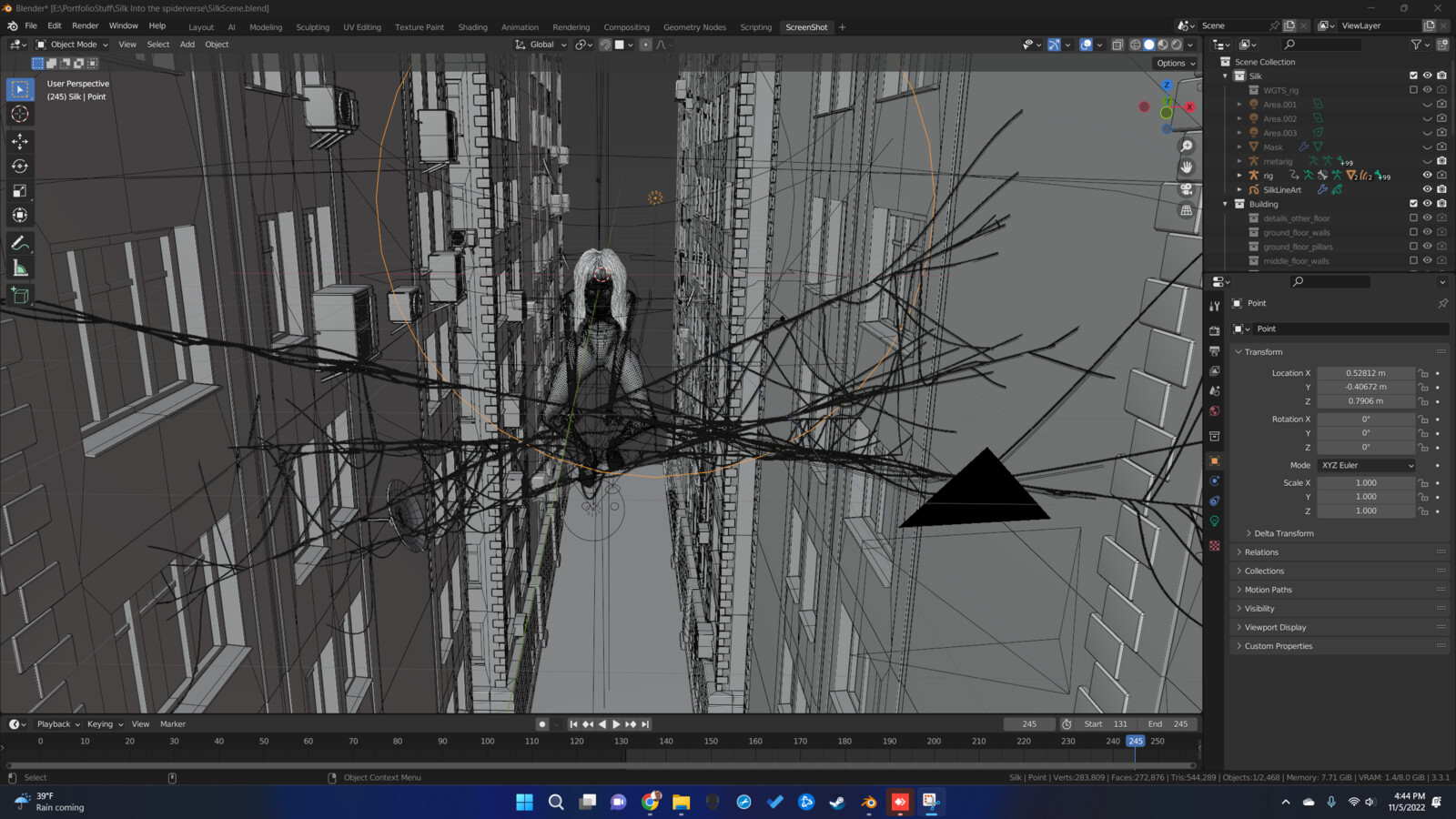This screenshot has height=819, width=1456.
Task: Open the Render menu
Action: tap(85, 25)
